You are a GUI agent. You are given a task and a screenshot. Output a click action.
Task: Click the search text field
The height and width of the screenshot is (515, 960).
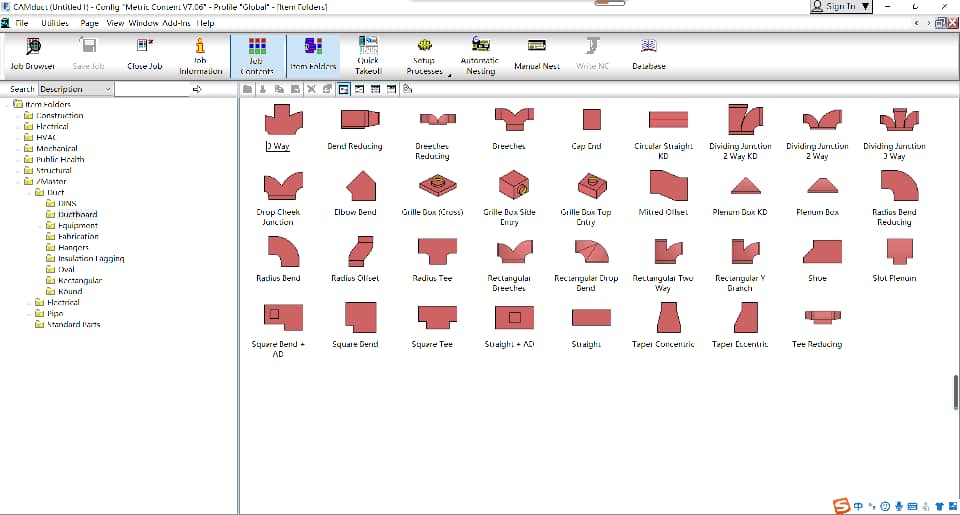tap(152, 89)
